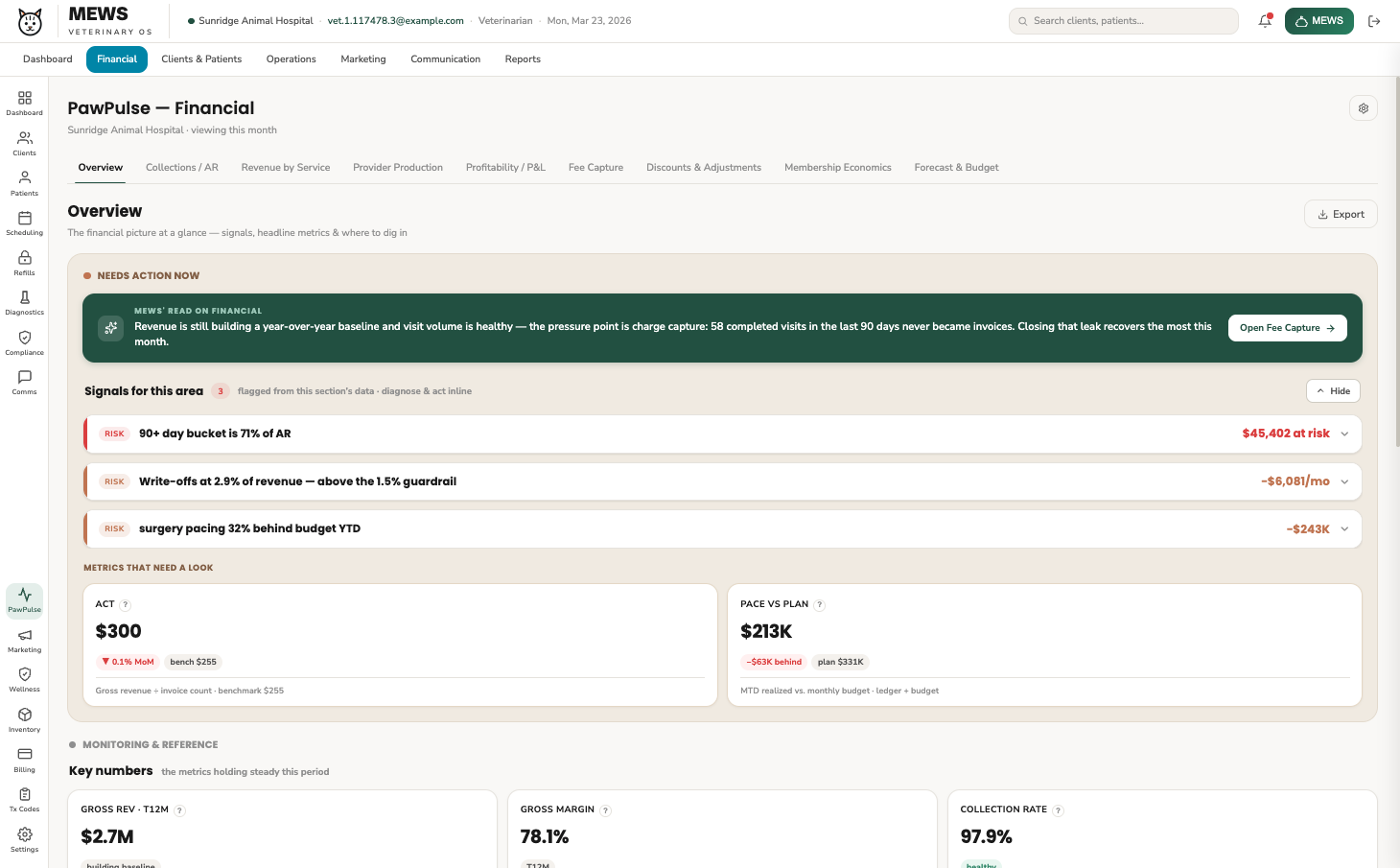Click the -$63K behind tag

(774, 662)
